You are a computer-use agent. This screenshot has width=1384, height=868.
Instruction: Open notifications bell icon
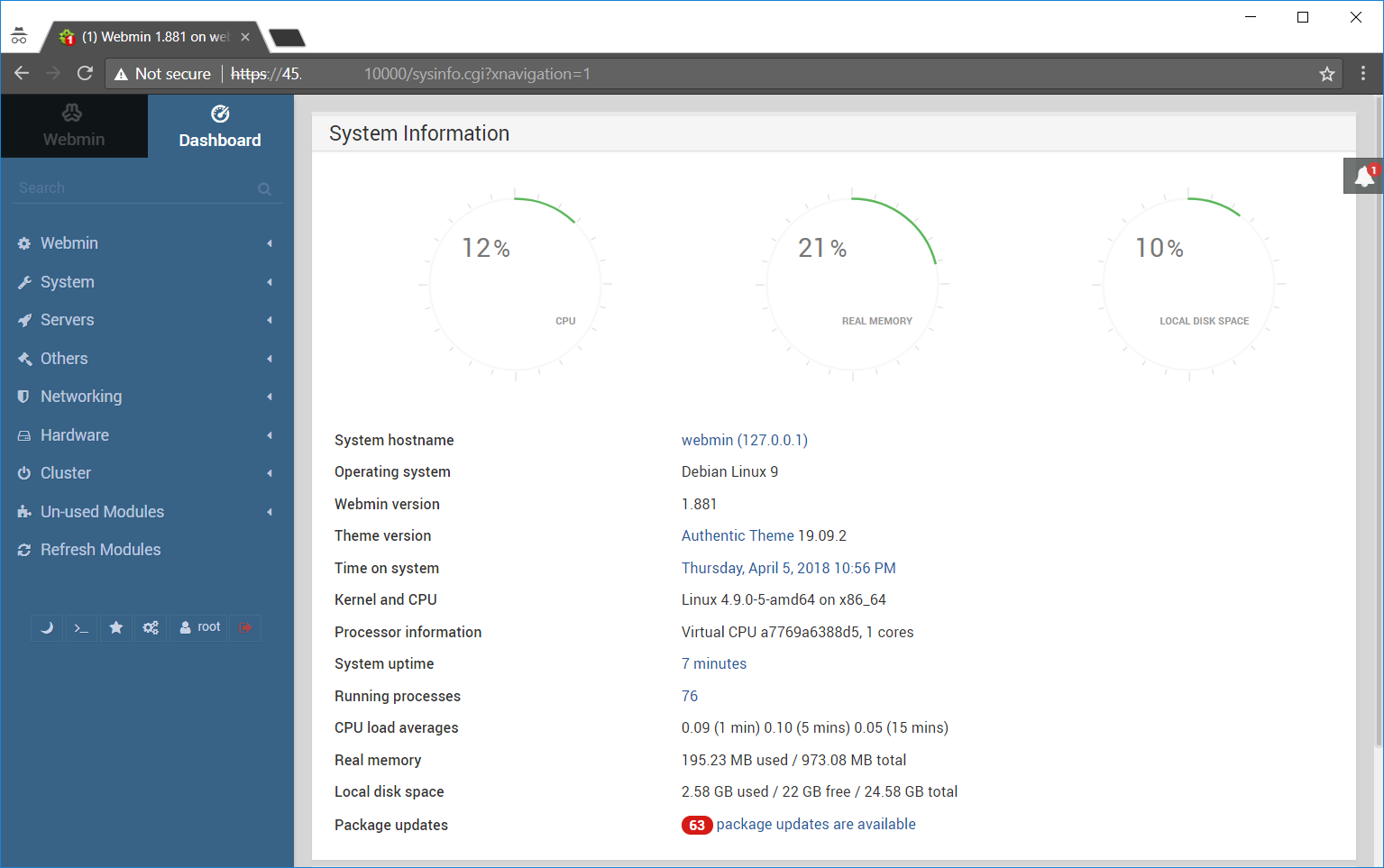(1364, 176)
